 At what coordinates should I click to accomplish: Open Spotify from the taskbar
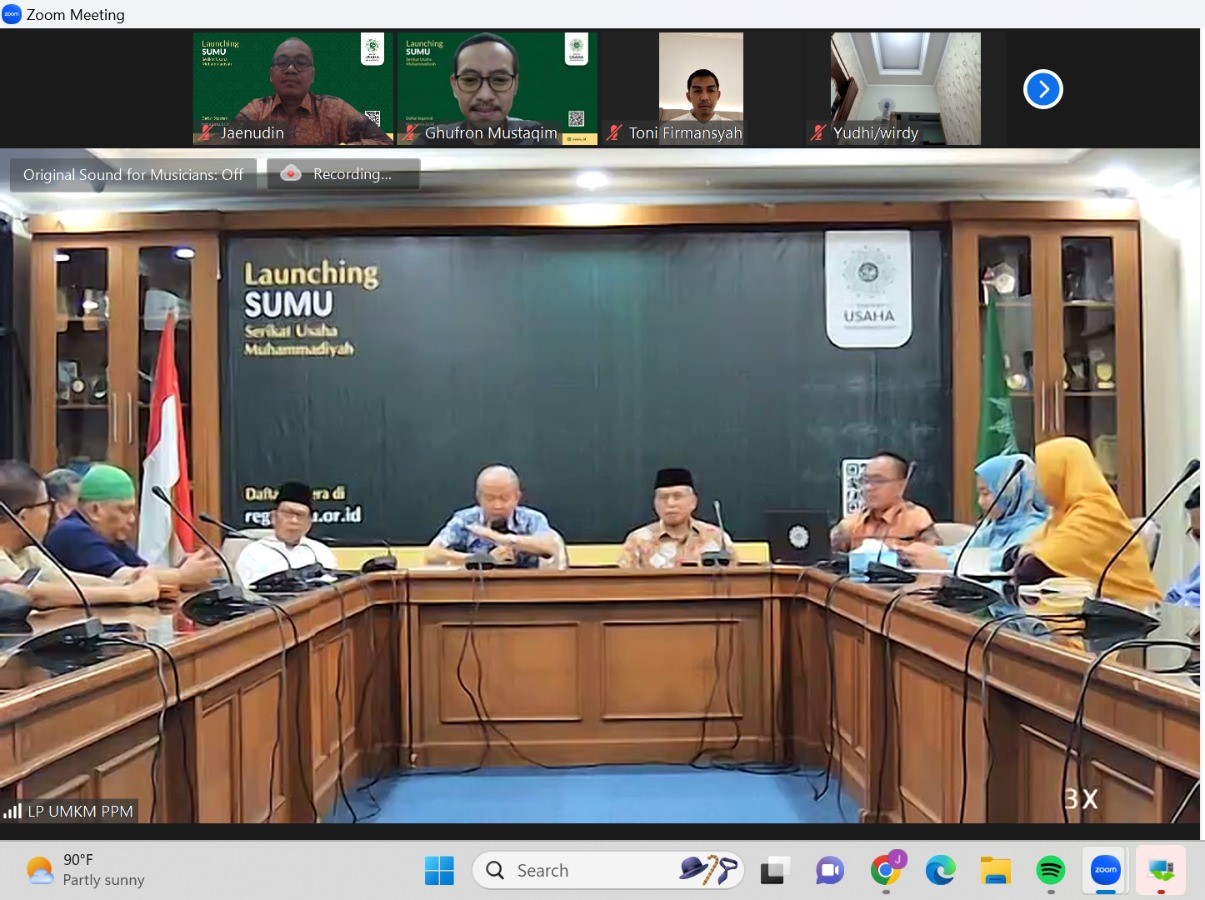[x=1050, y=871]
